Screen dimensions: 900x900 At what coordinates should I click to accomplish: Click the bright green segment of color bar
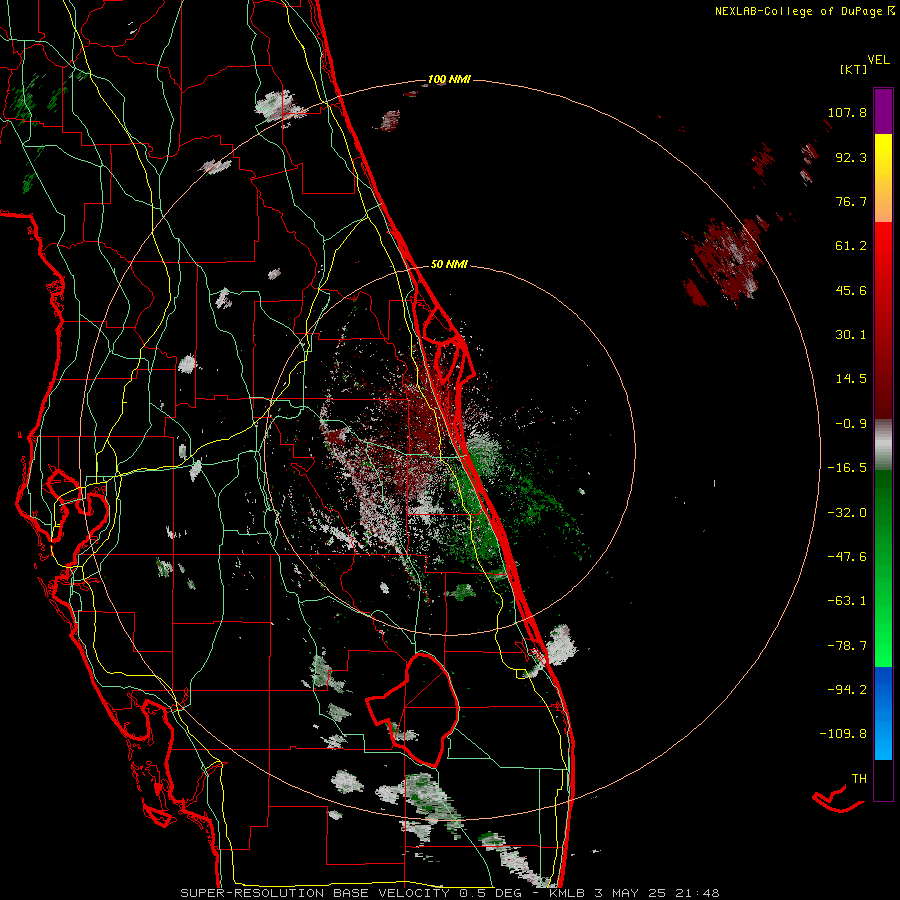click(x=883, y=568)
